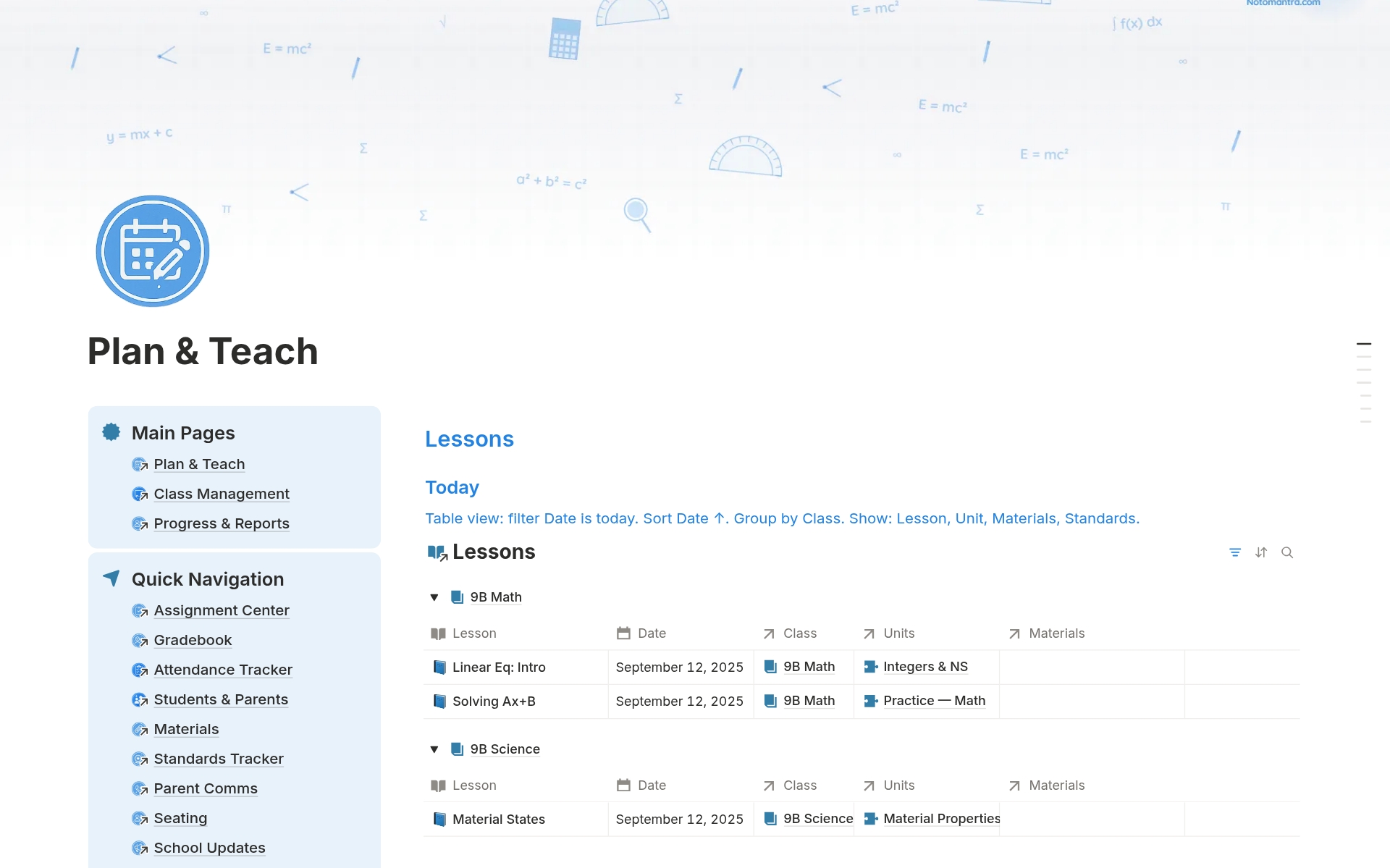Click the Main Pages badge icon
The height and width of the screenshot is (868, 1390).
tap(111, 432)
